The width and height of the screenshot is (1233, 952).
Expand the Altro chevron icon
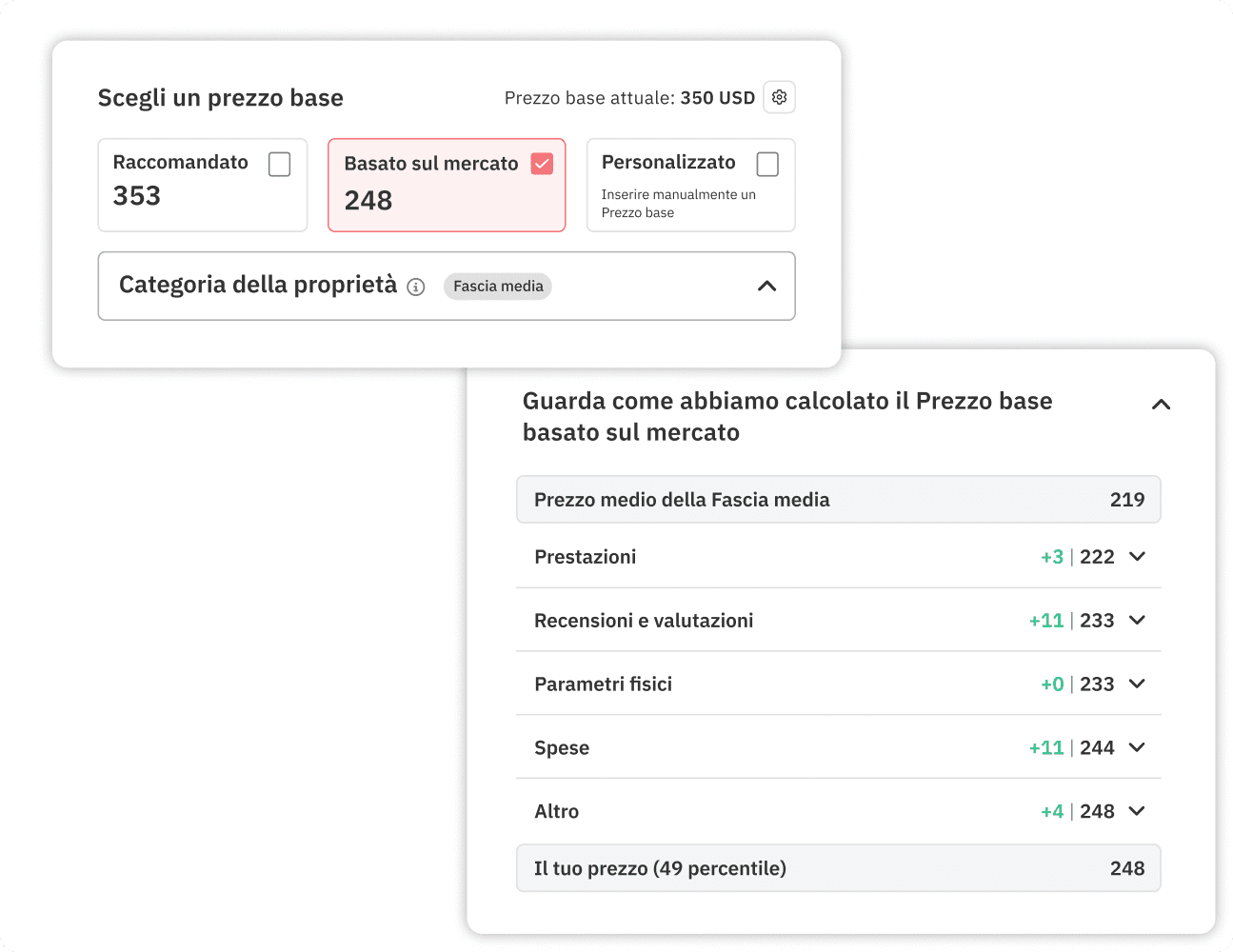(1137, 810)
